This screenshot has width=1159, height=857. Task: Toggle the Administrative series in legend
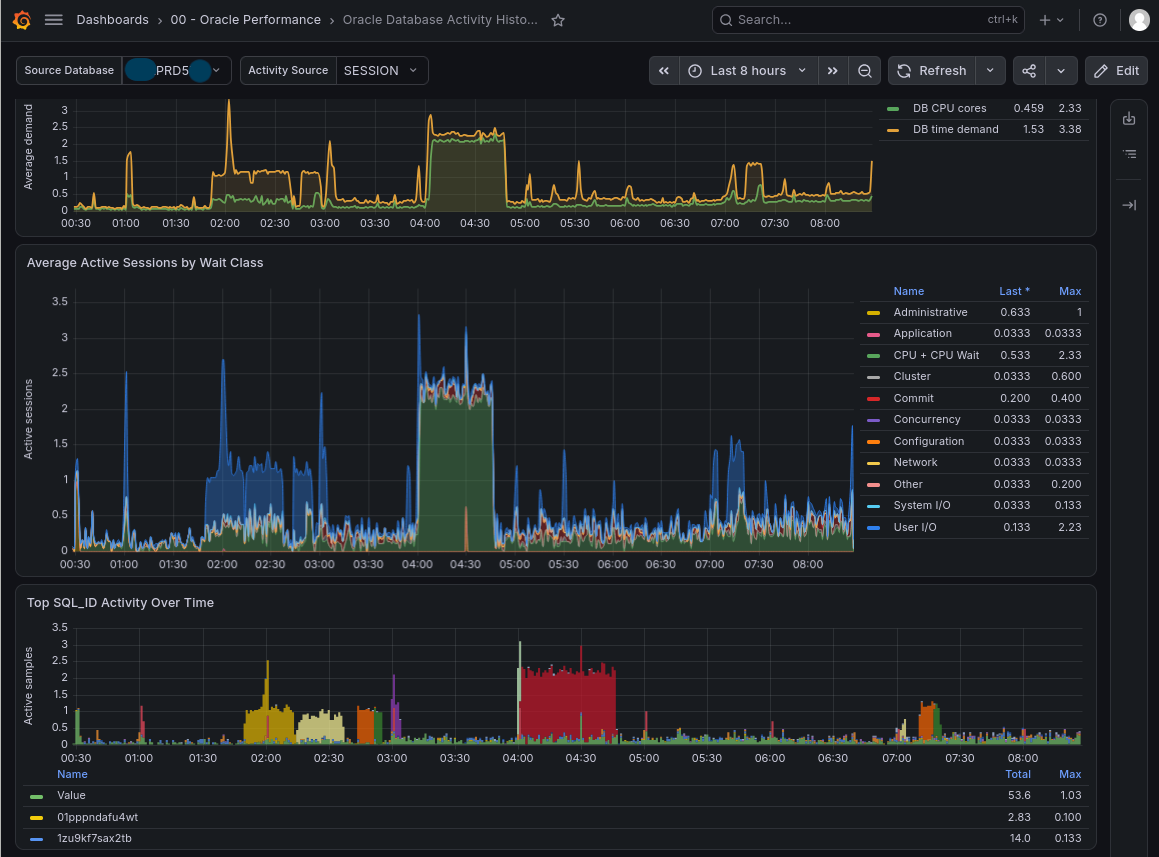click(x=930, y=313)
